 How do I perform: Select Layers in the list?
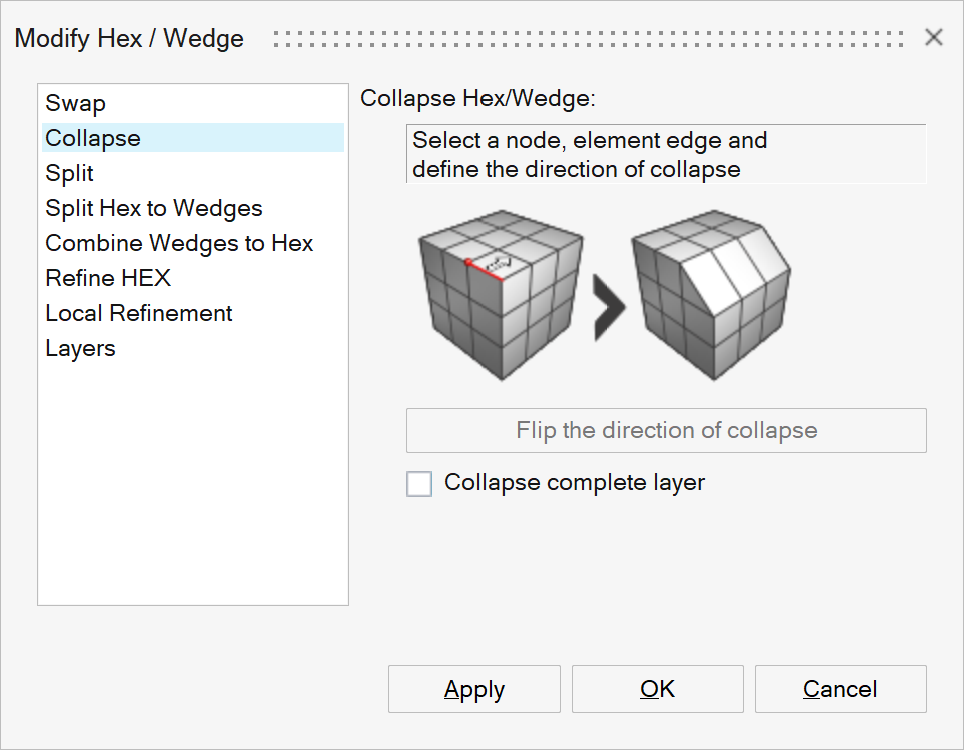(80, 348)
